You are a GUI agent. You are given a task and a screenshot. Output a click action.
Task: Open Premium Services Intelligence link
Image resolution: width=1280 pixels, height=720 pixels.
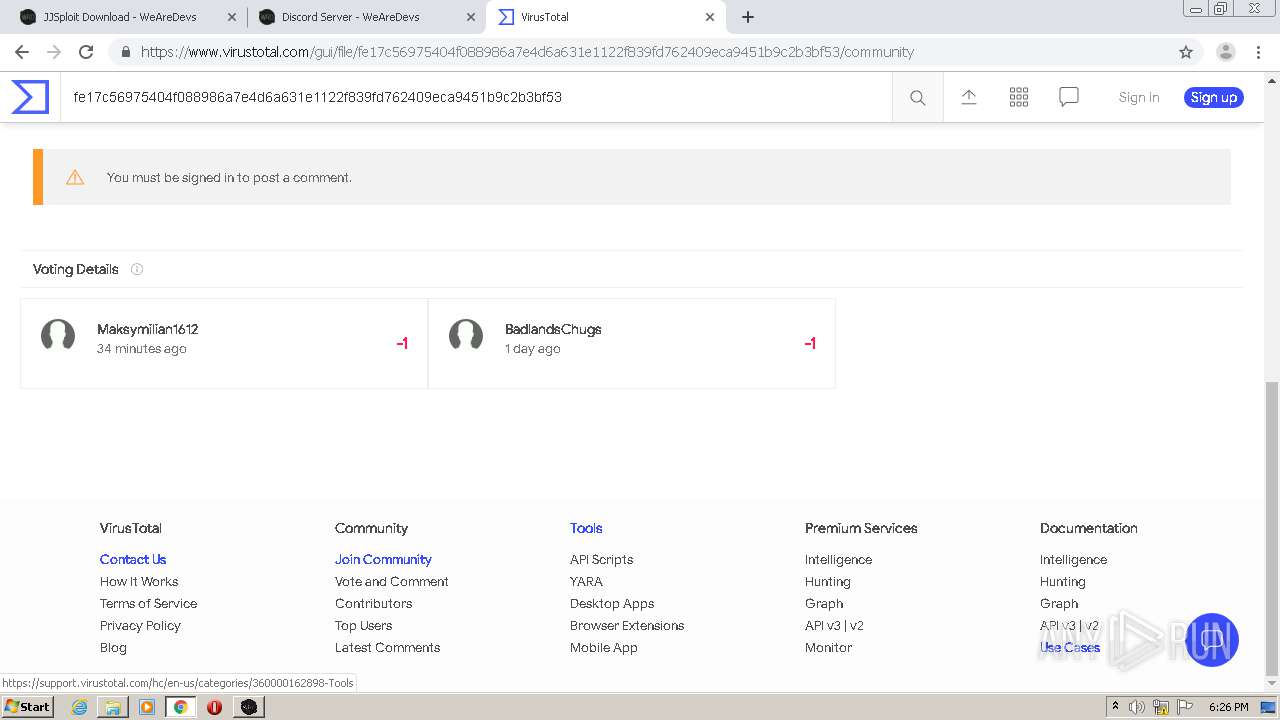pos(838,559)
